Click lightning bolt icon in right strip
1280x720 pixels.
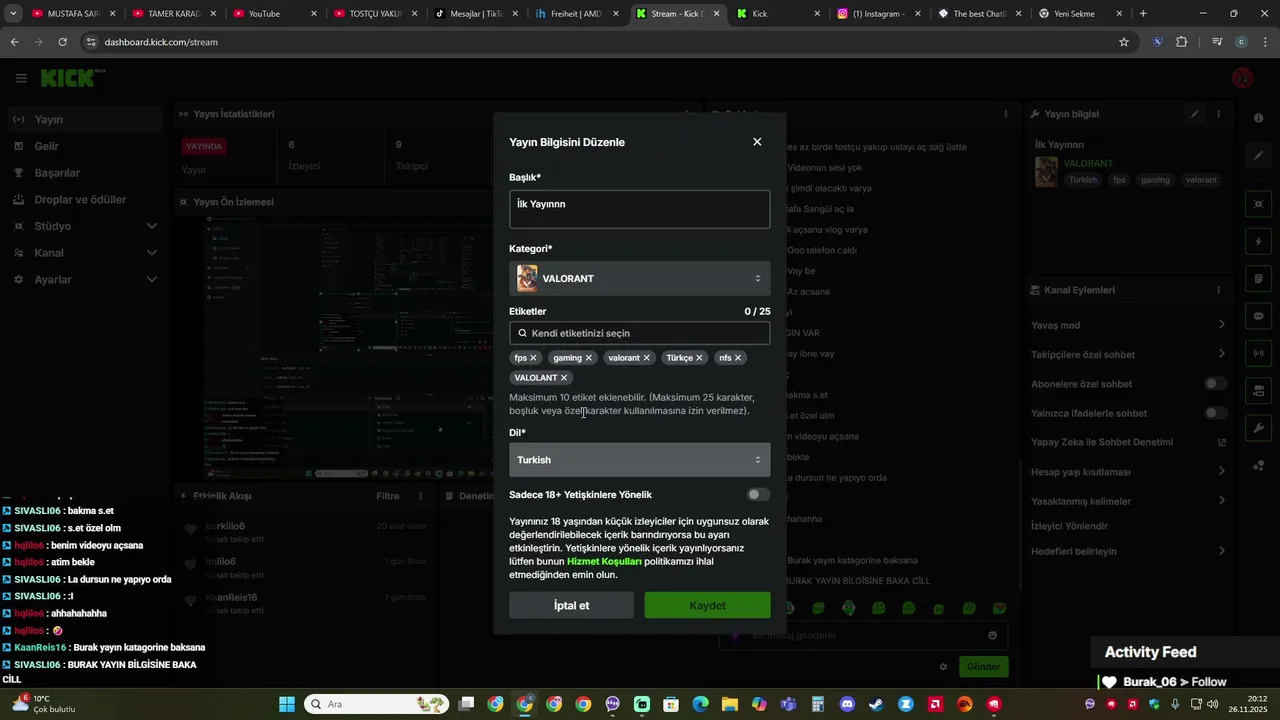pos(1259,242)
